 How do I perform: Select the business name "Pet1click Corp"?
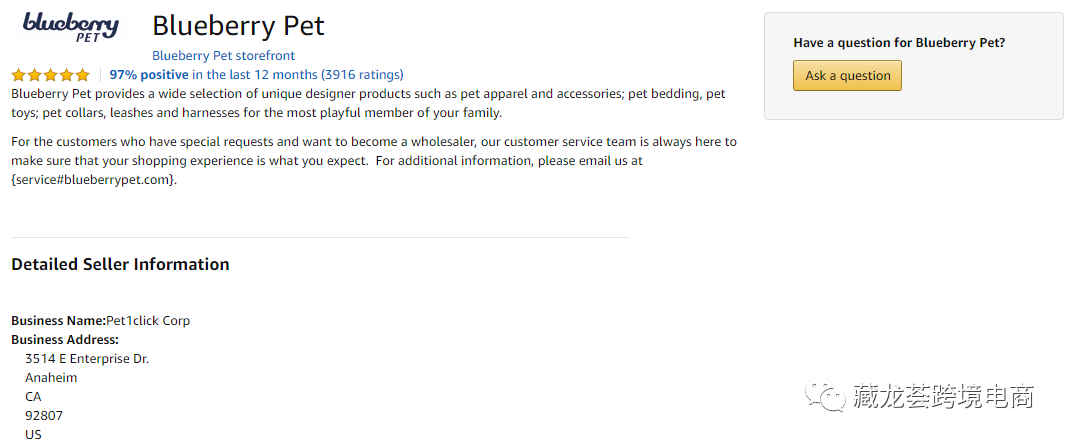tap(148, 321)
